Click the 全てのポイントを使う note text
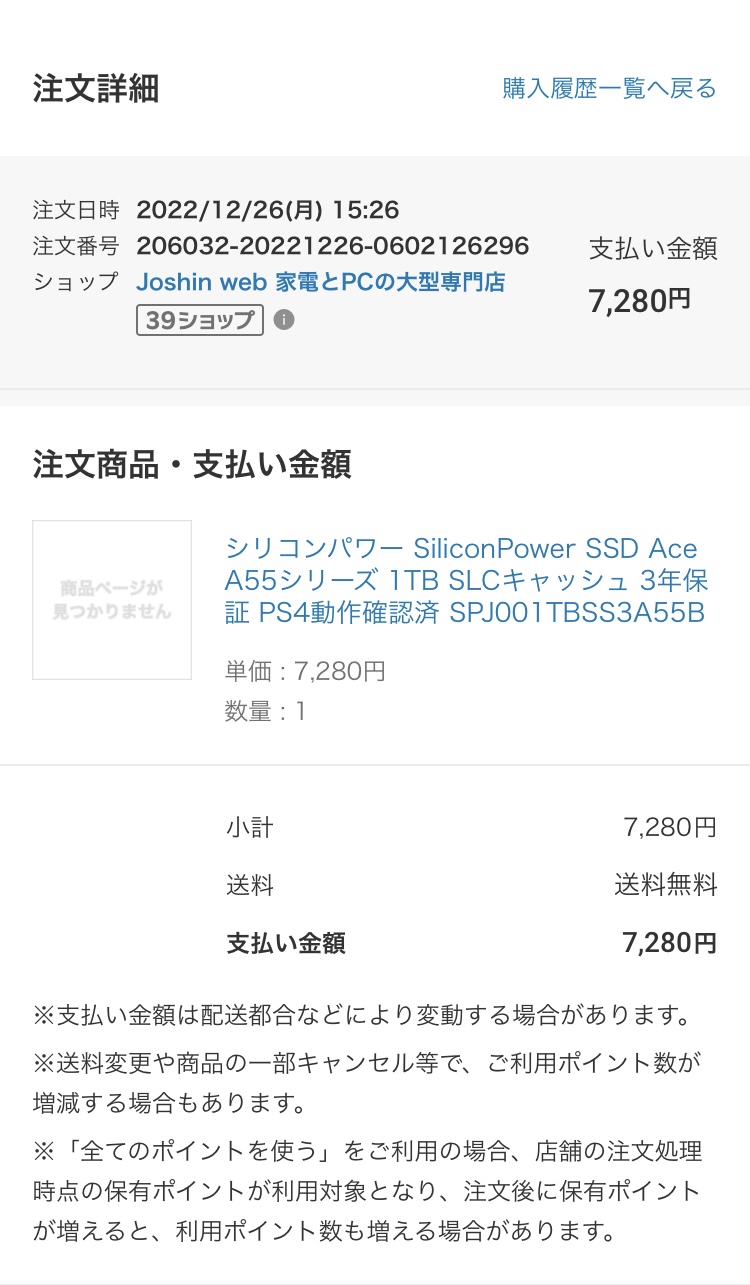 click(x=367, y=1190)
